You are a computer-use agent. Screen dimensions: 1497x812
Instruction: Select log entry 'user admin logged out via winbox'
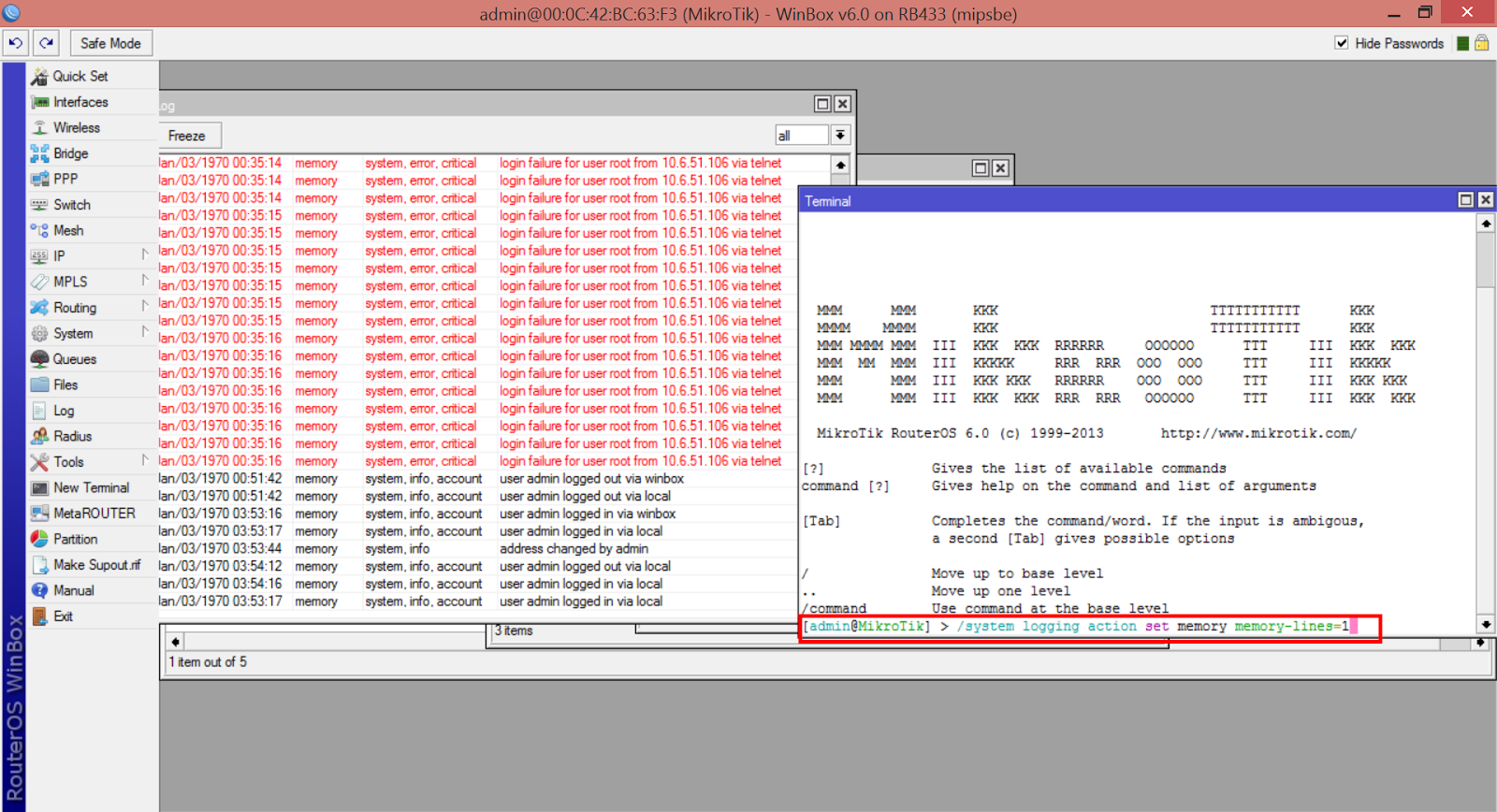pos(591,479)
